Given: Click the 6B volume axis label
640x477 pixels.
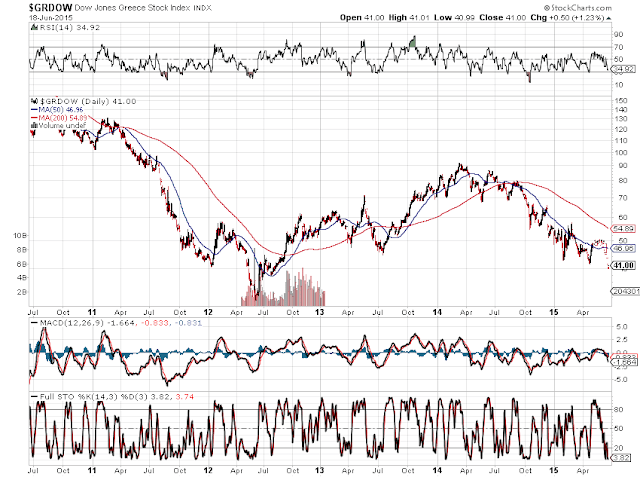Looking at the screenshot, I should pyautogui.click(x=22, y=264).
